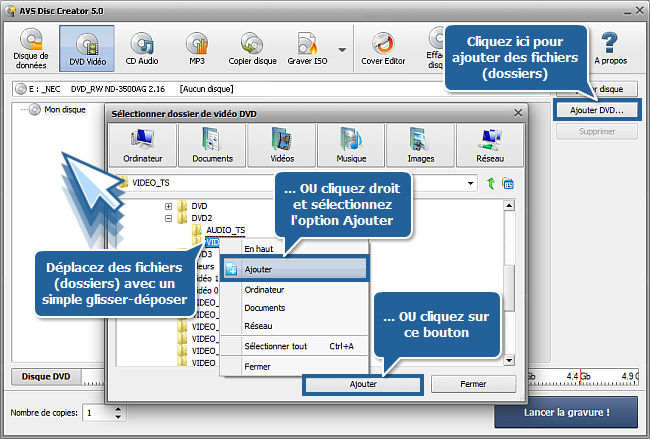
Task: Jump to Réseau location in dialog
Action: coord(490,145)
